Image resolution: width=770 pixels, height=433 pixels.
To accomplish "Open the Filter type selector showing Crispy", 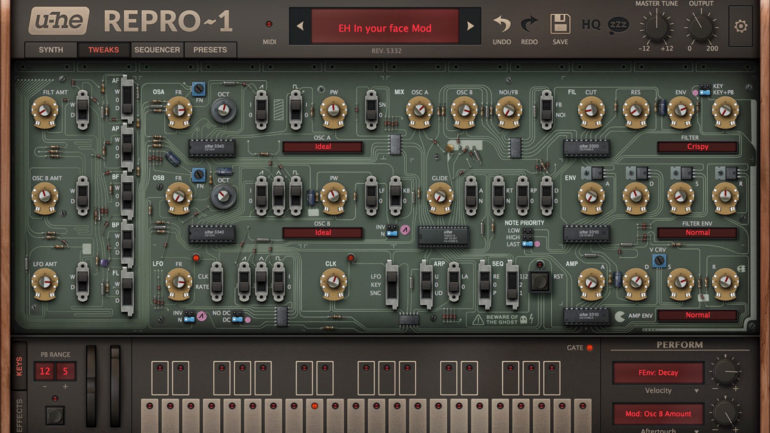I will (x=697, y=147).
